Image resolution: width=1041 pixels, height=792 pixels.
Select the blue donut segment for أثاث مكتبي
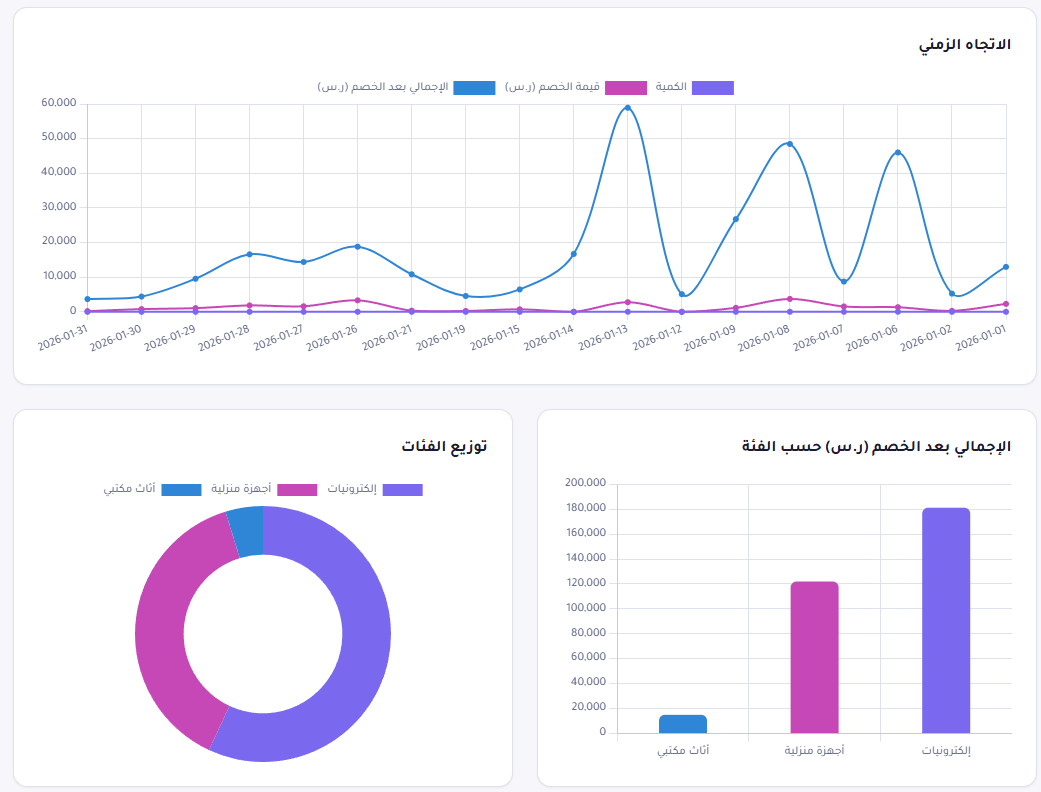247,531
